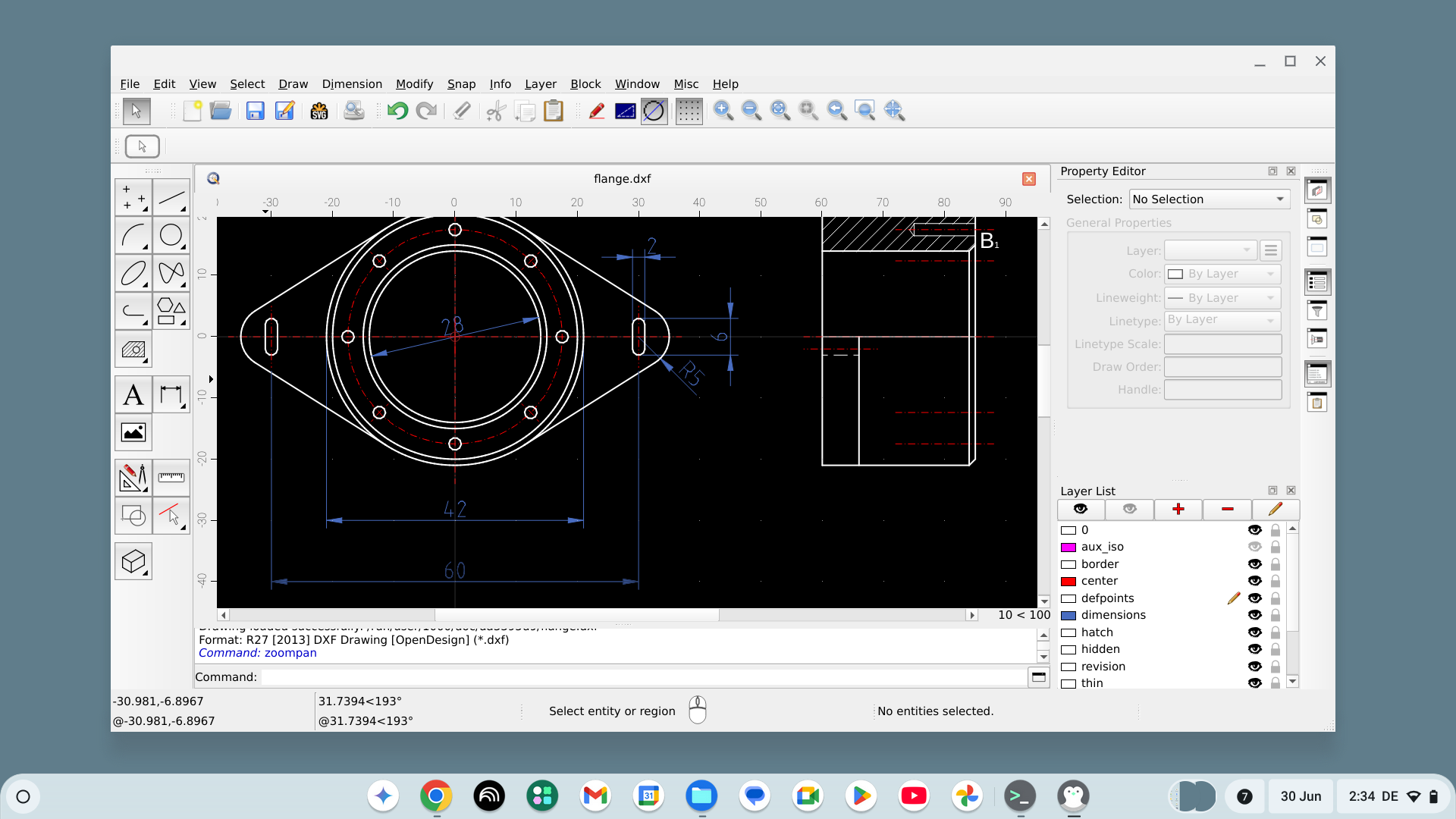Screen dimensions: 1456x819
Task: Click the Command input field
Action: coord(643,677)
